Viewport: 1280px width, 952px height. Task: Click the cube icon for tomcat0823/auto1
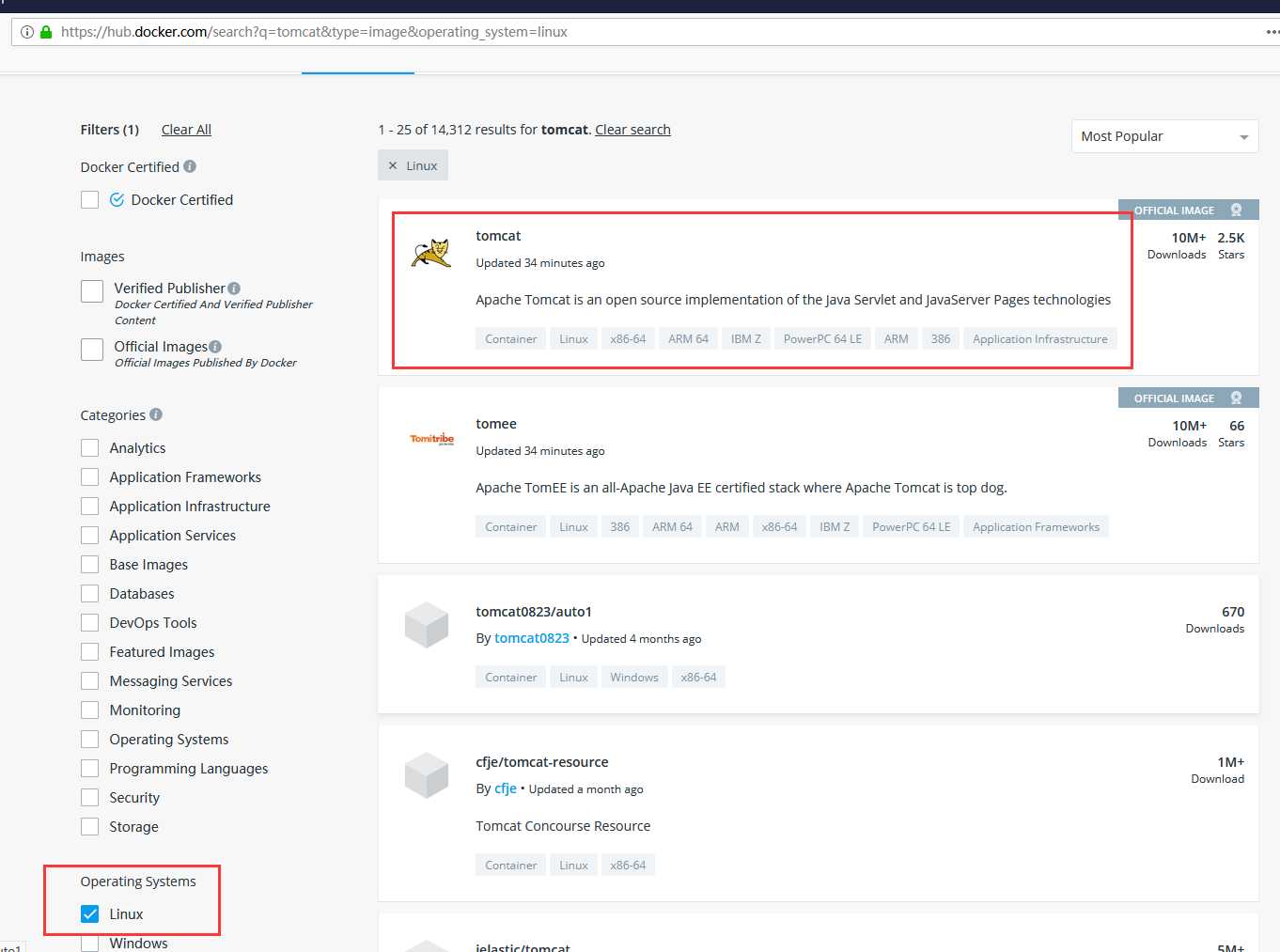point(427,625)
